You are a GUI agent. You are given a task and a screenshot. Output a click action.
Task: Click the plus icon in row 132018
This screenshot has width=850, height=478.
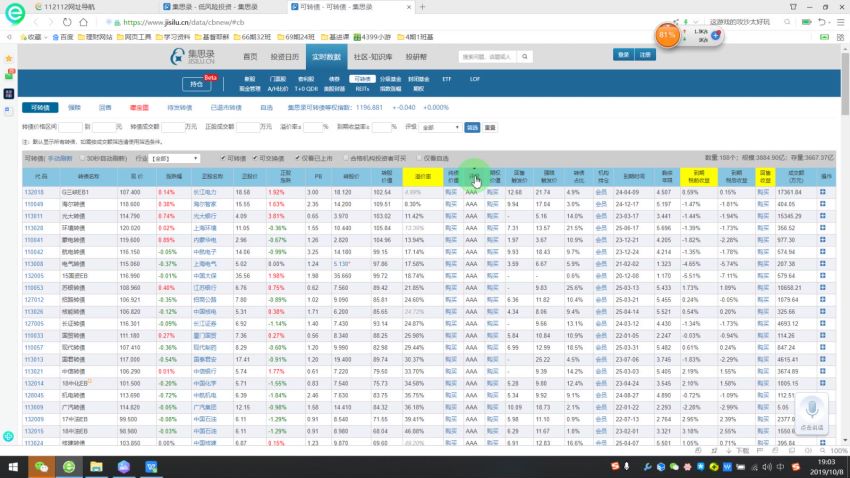coord(822,192)
